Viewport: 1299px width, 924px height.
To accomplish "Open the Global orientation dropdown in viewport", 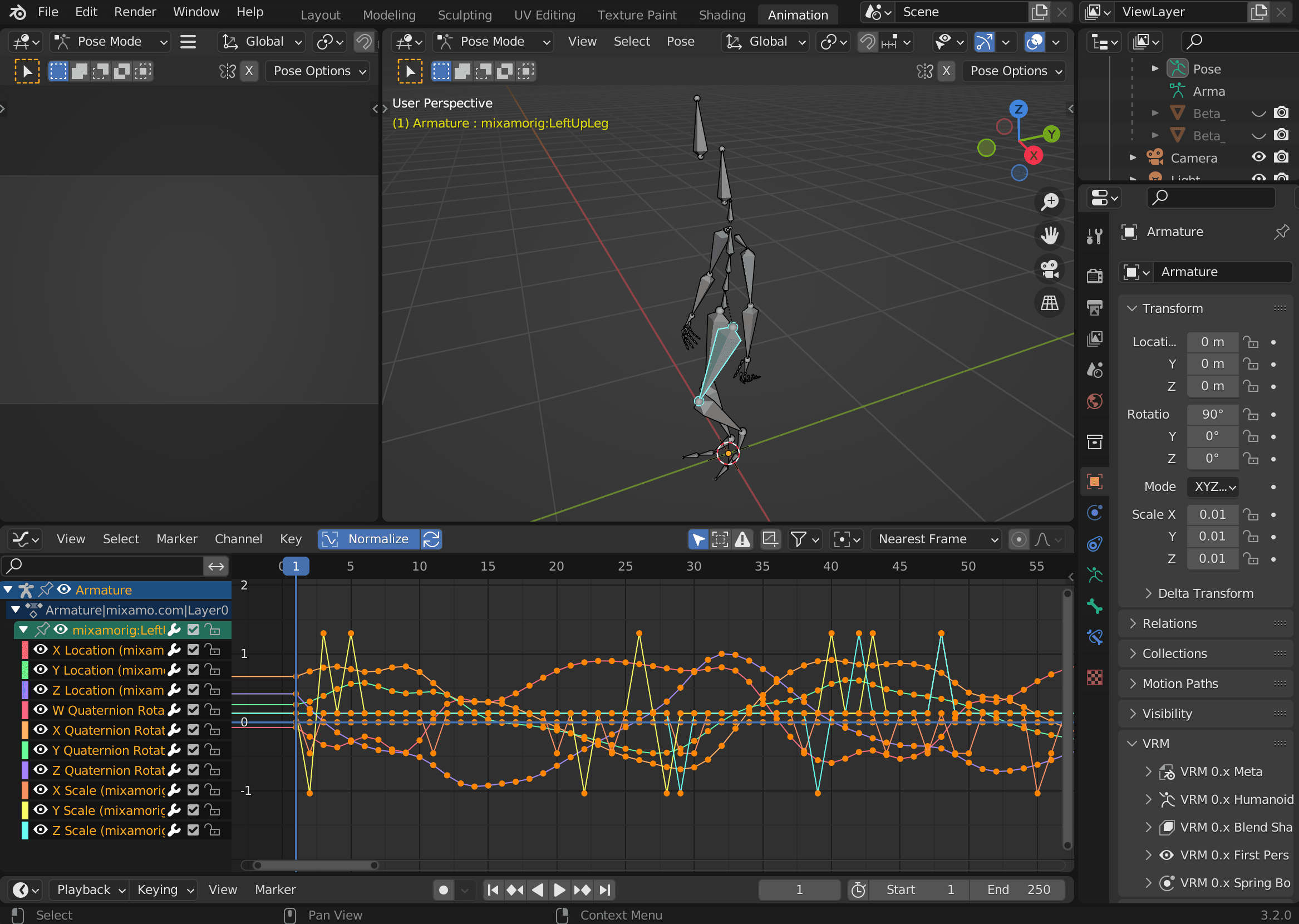I will tap(765, 42).
